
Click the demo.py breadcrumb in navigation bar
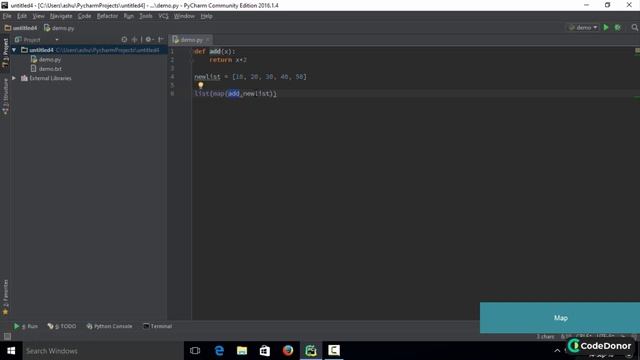point(59,28)
